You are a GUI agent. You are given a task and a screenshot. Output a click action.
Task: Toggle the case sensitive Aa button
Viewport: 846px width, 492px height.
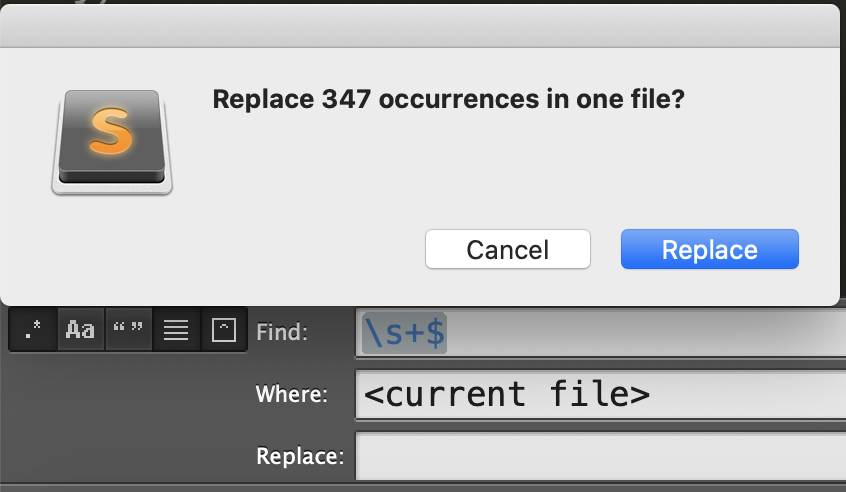click(80, 330)
